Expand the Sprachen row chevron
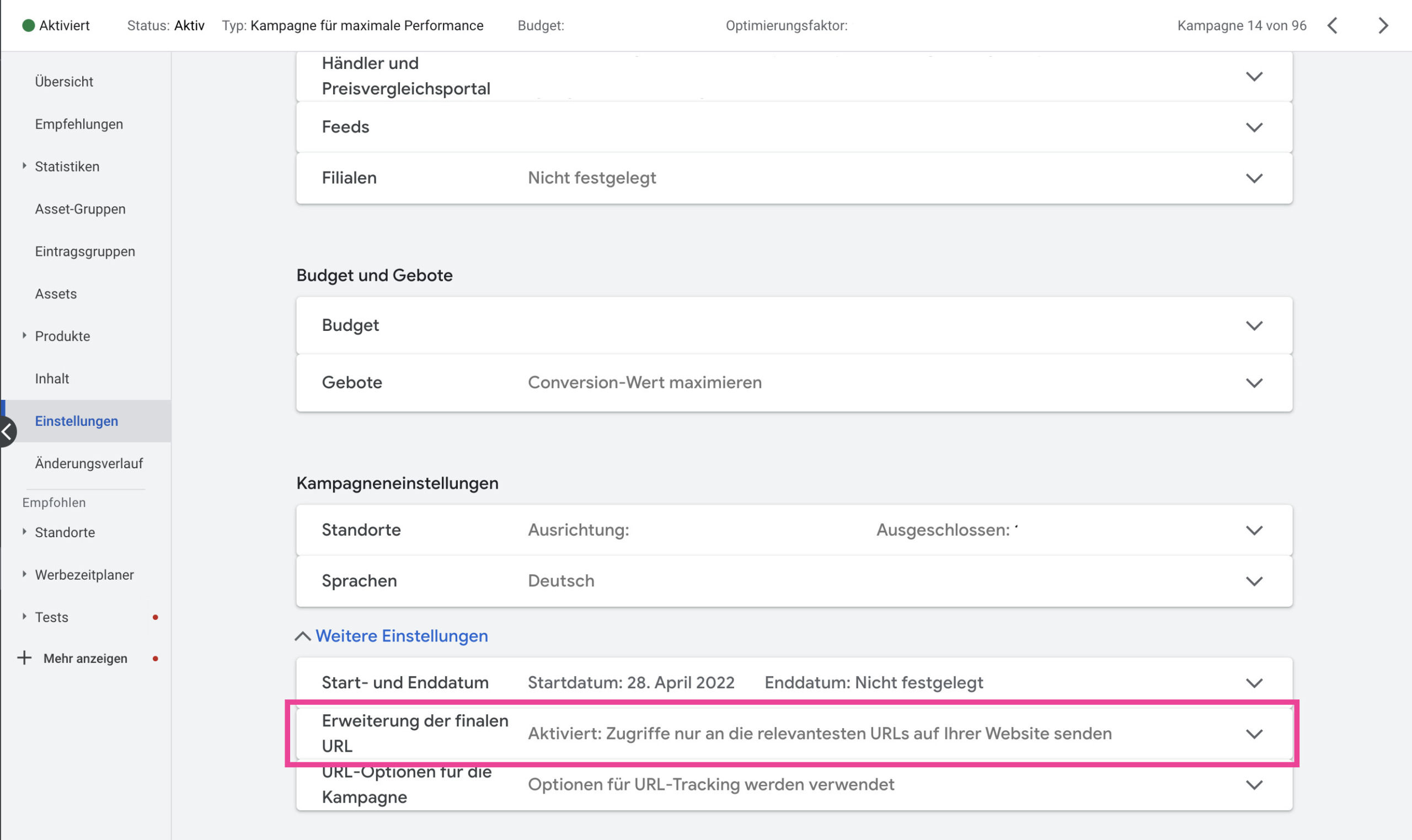The width and height of the screenshot is (1412, 840). pos(1254,581)
